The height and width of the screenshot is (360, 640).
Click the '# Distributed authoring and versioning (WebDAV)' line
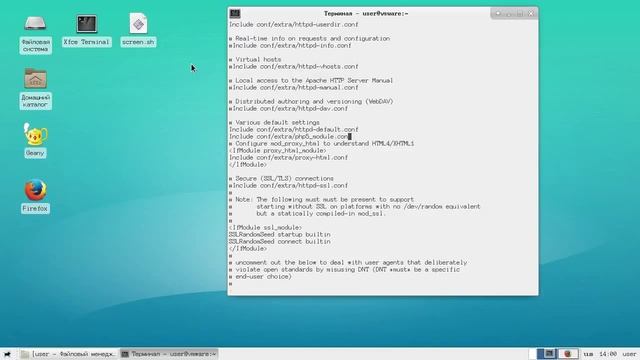[x=311, y=102]
